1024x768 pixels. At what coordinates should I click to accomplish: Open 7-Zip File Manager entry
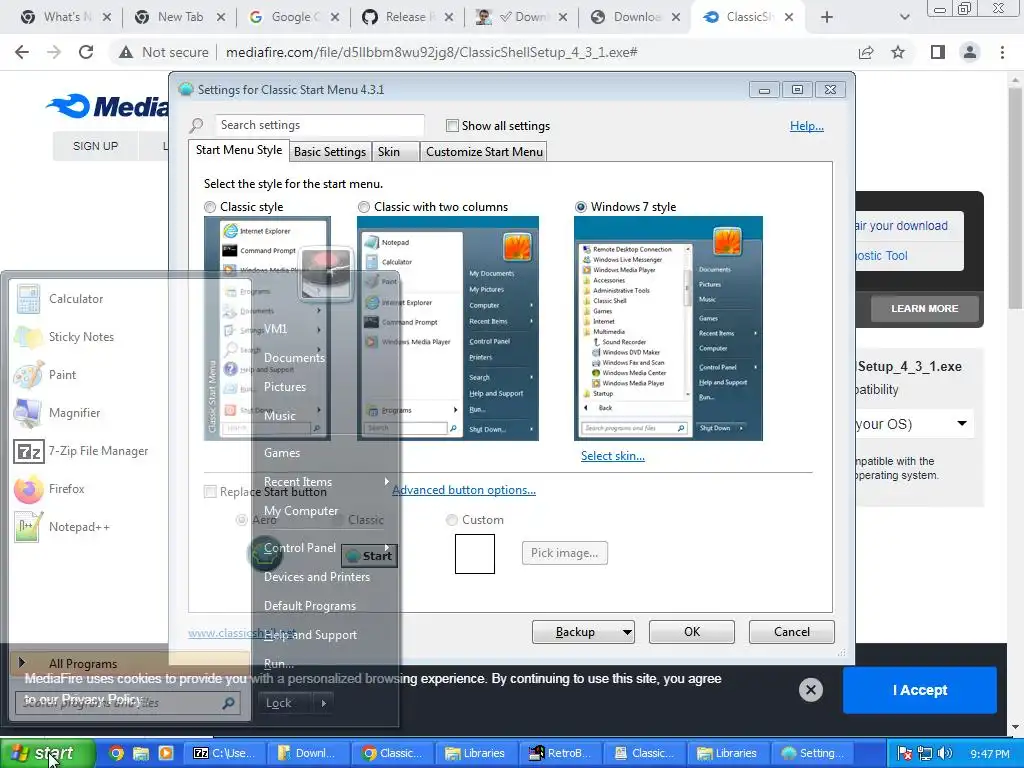tap(98, 451)
